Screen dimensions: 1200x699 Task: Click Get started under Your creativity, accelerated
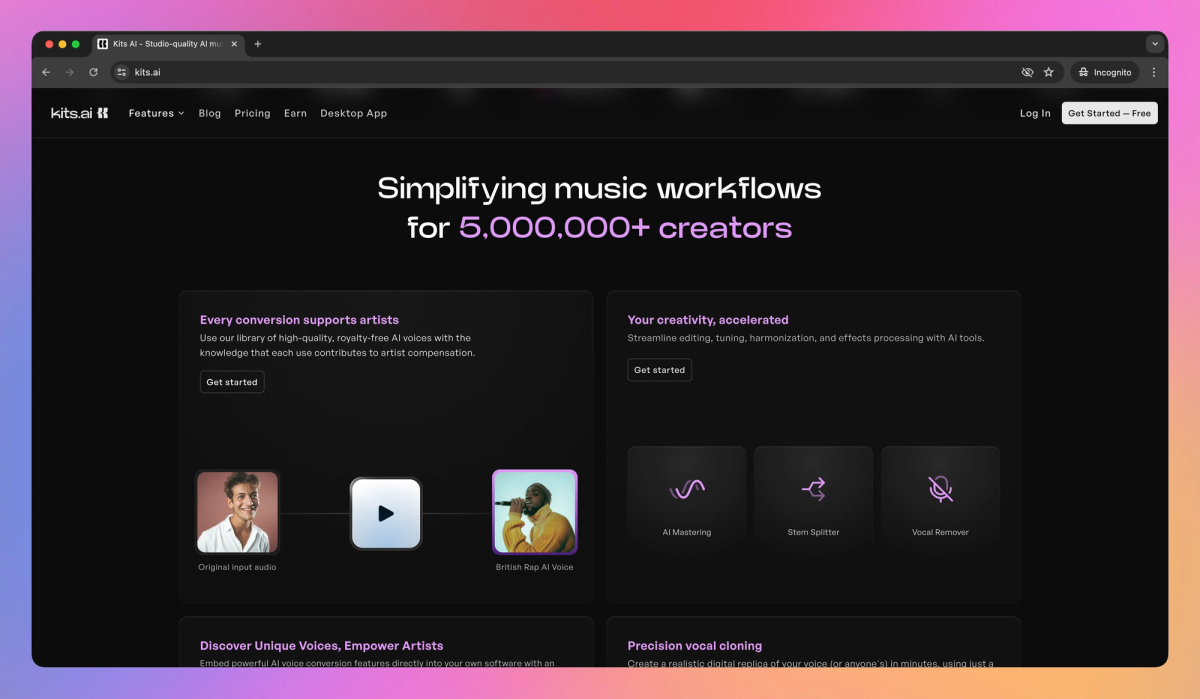(660, 370)
